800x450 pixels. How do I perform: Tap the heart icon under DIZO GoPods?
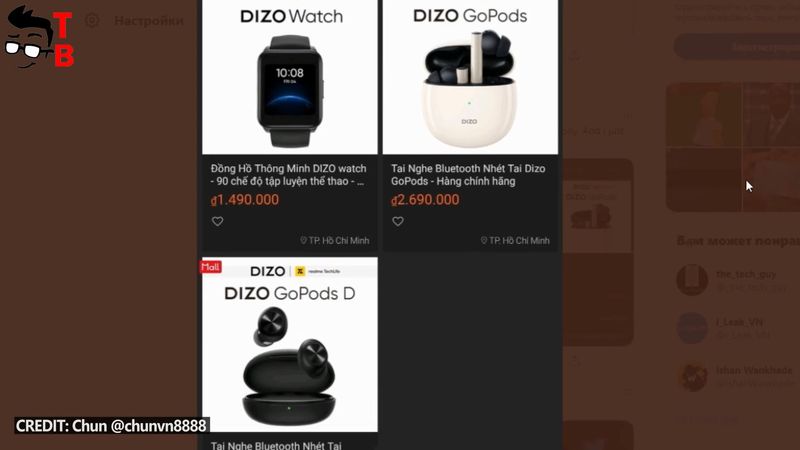(398, 221)
